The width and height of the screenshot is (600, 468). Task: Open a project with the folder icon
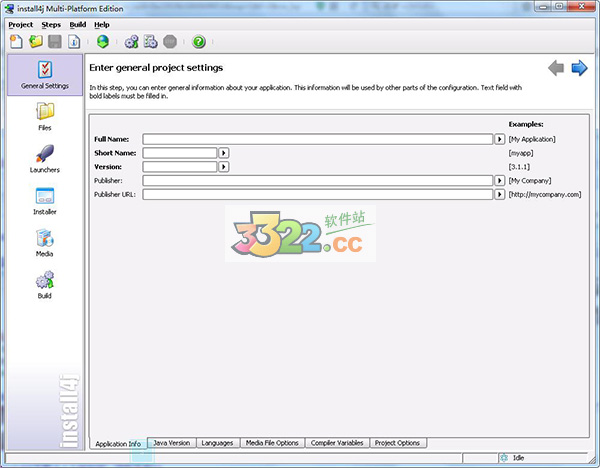[36, 41]
